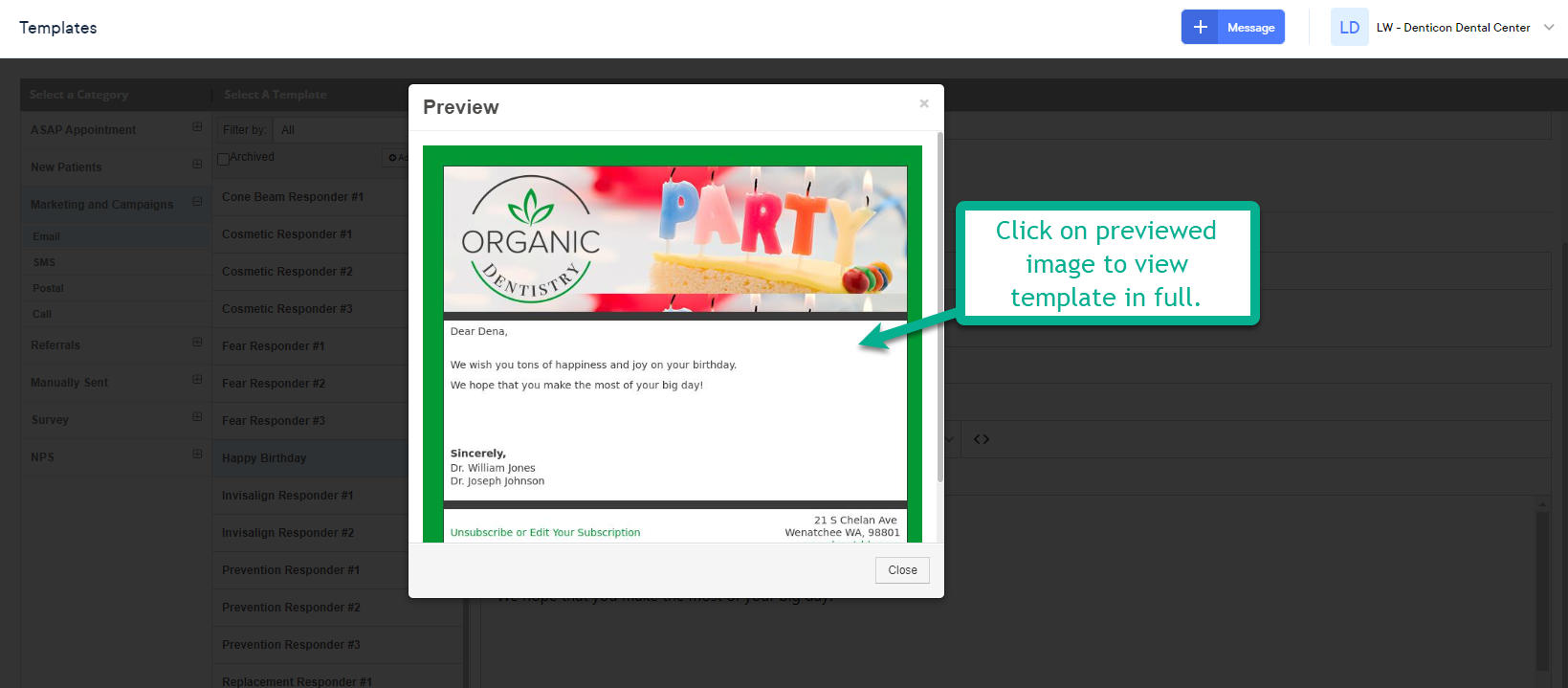Expand the ASAP Appointment category
1568x688 pixels.
(197, 126)
